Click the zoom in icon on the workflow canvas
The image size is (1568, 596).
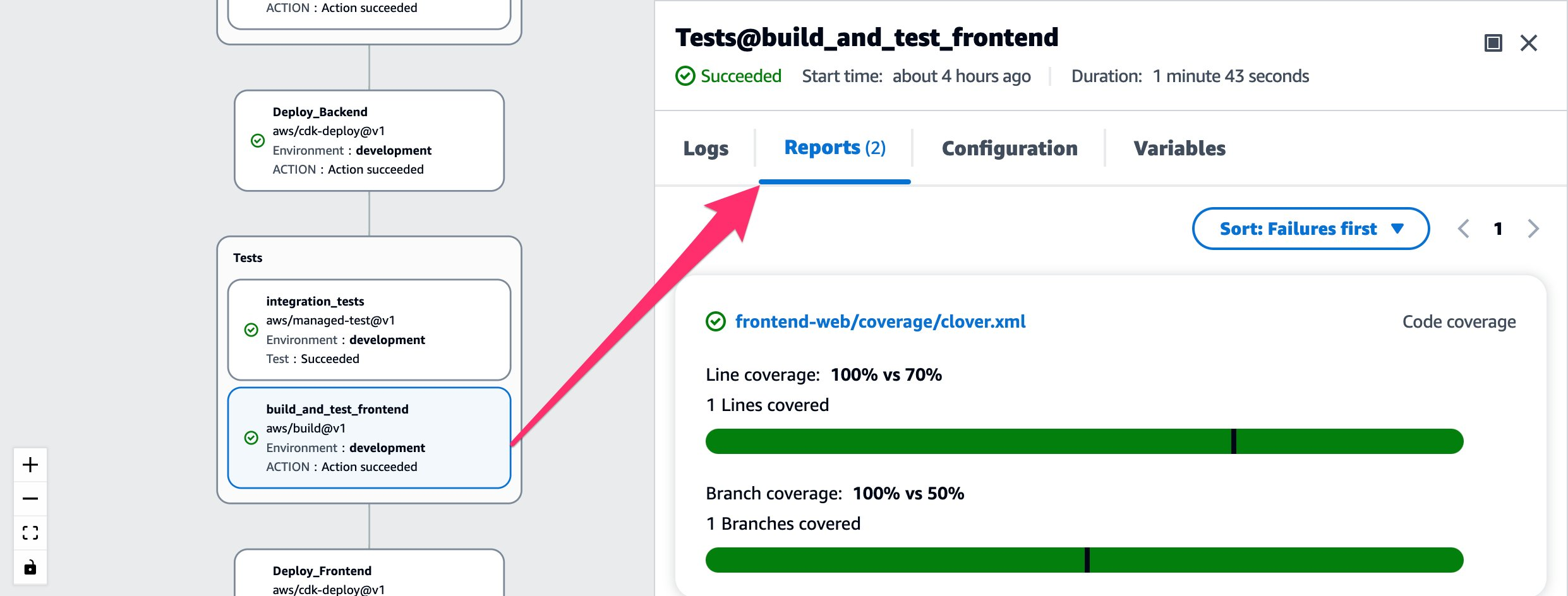(30, 465)
